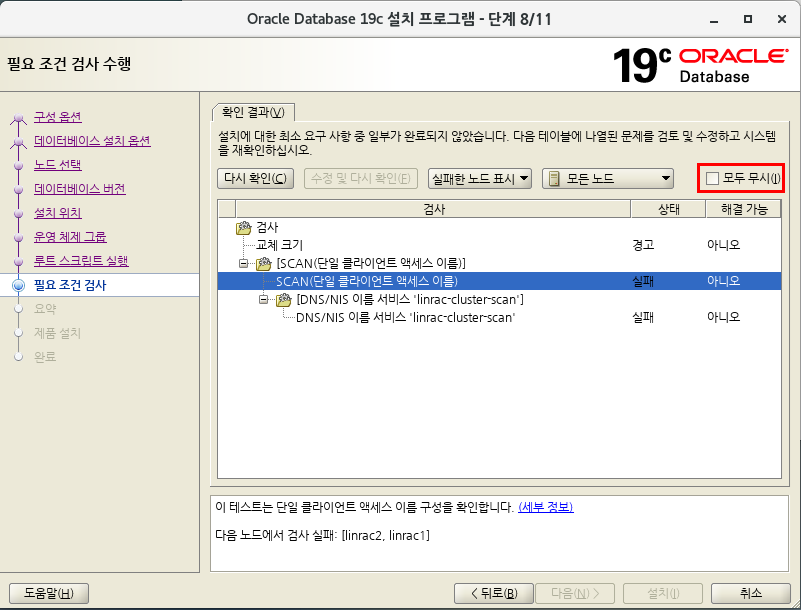Go to the 설치 위치 step
Image resolution: width=801 pixels, height=610 pixels.
58,213
